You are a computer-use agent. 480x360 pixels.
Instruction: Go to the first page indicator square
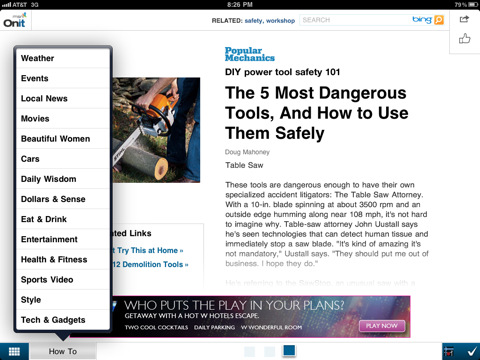(250, 351)
